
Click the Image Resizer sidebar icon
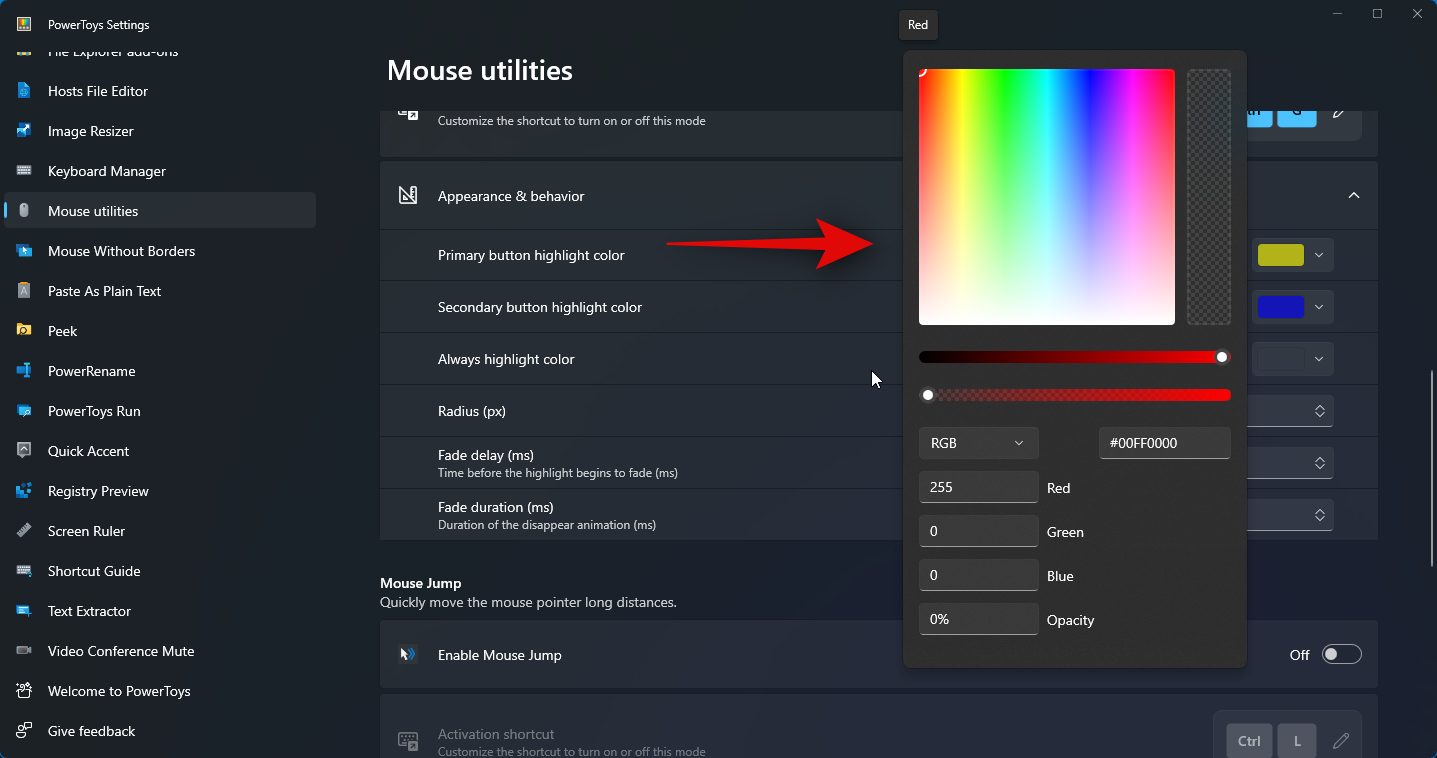(x=24, y=131)
